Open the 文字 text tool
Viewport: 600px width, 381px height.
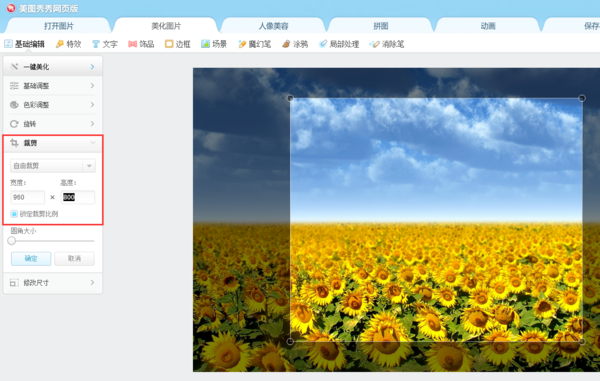coord(105,44)
